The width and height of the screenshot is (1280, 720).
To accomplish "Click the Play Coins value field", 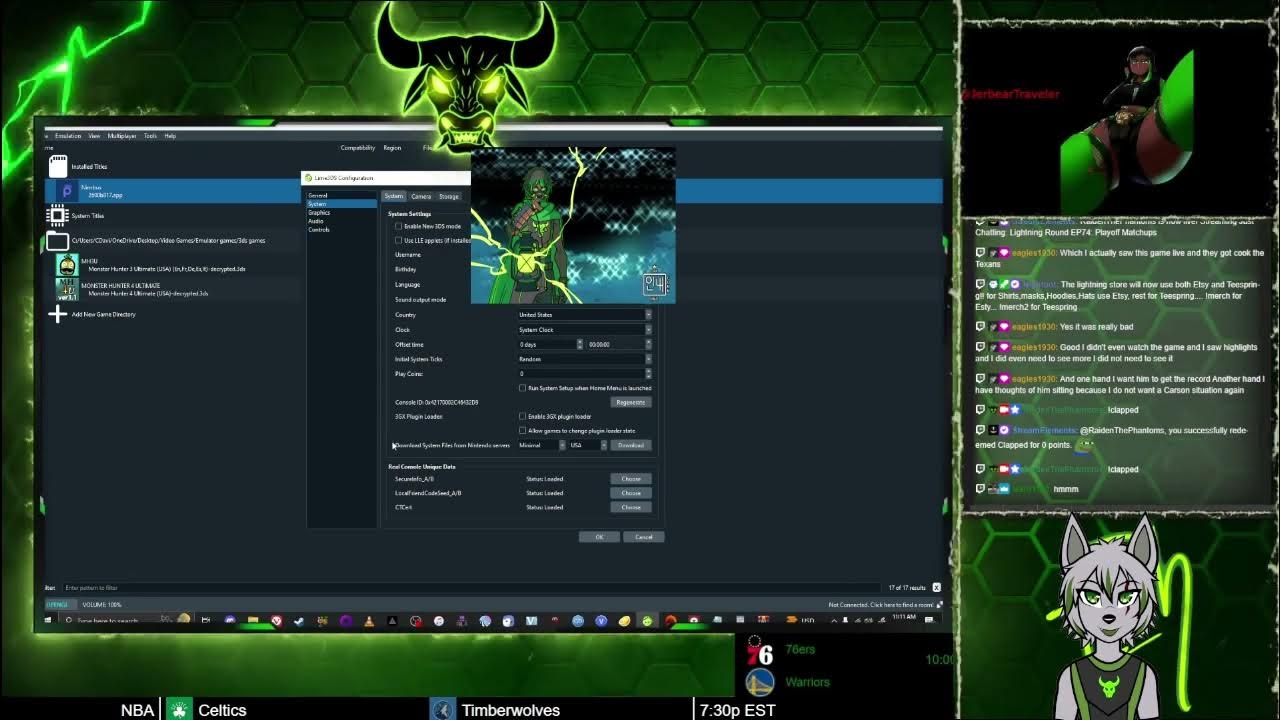I will (x=581, y=373).
